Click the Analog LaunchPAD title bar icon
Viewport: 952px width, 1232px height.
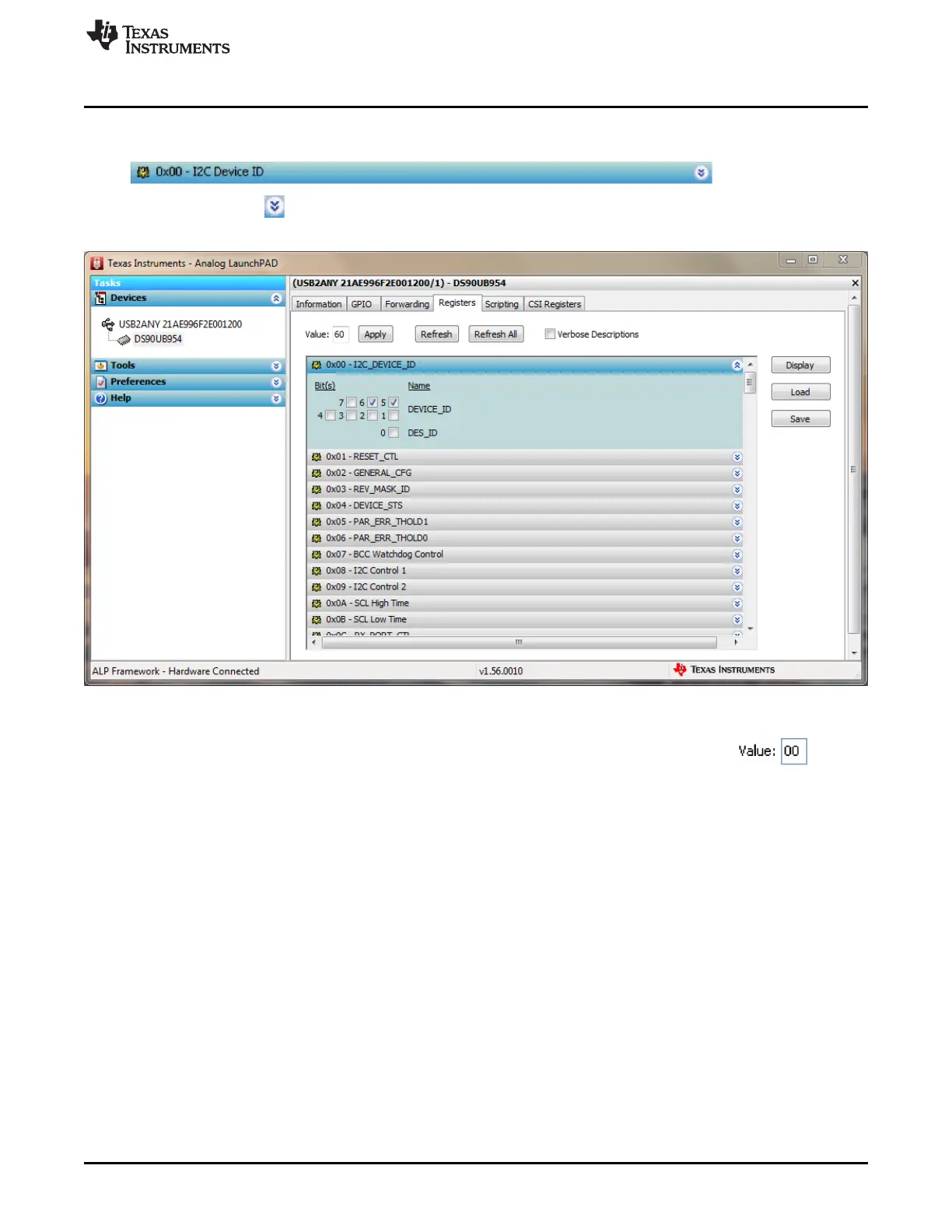pyautogui.click(x=97, y=263)
